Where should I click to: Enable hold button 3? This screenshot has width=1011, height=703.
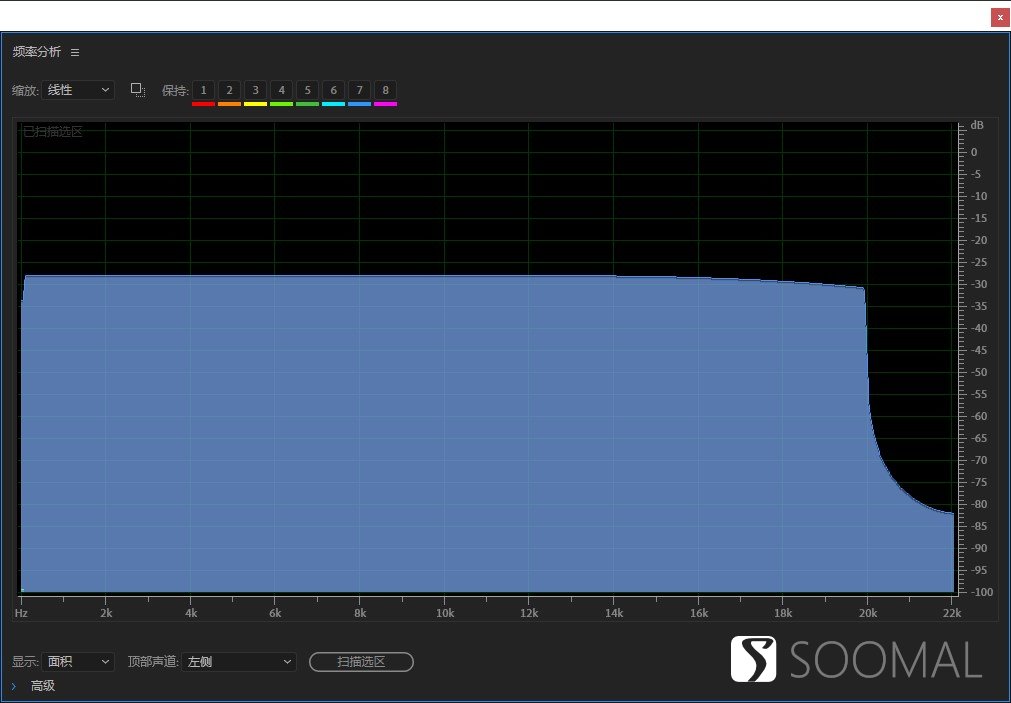pos(255,90)
